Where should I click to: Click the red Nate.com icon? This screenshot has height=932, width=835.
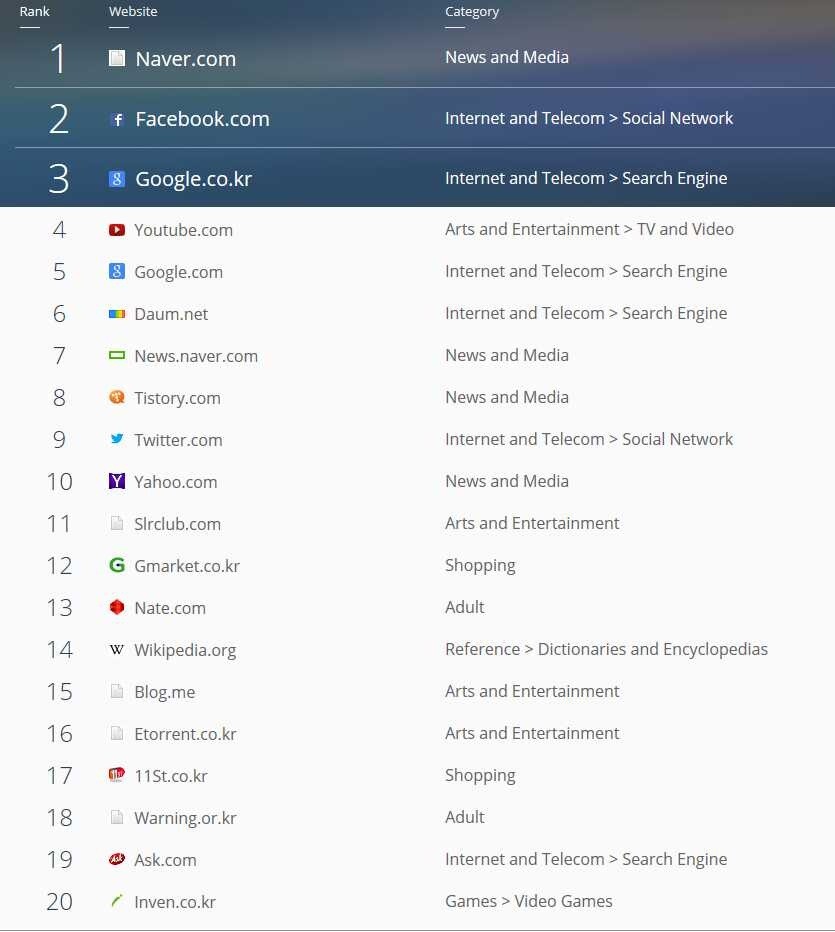117,607
